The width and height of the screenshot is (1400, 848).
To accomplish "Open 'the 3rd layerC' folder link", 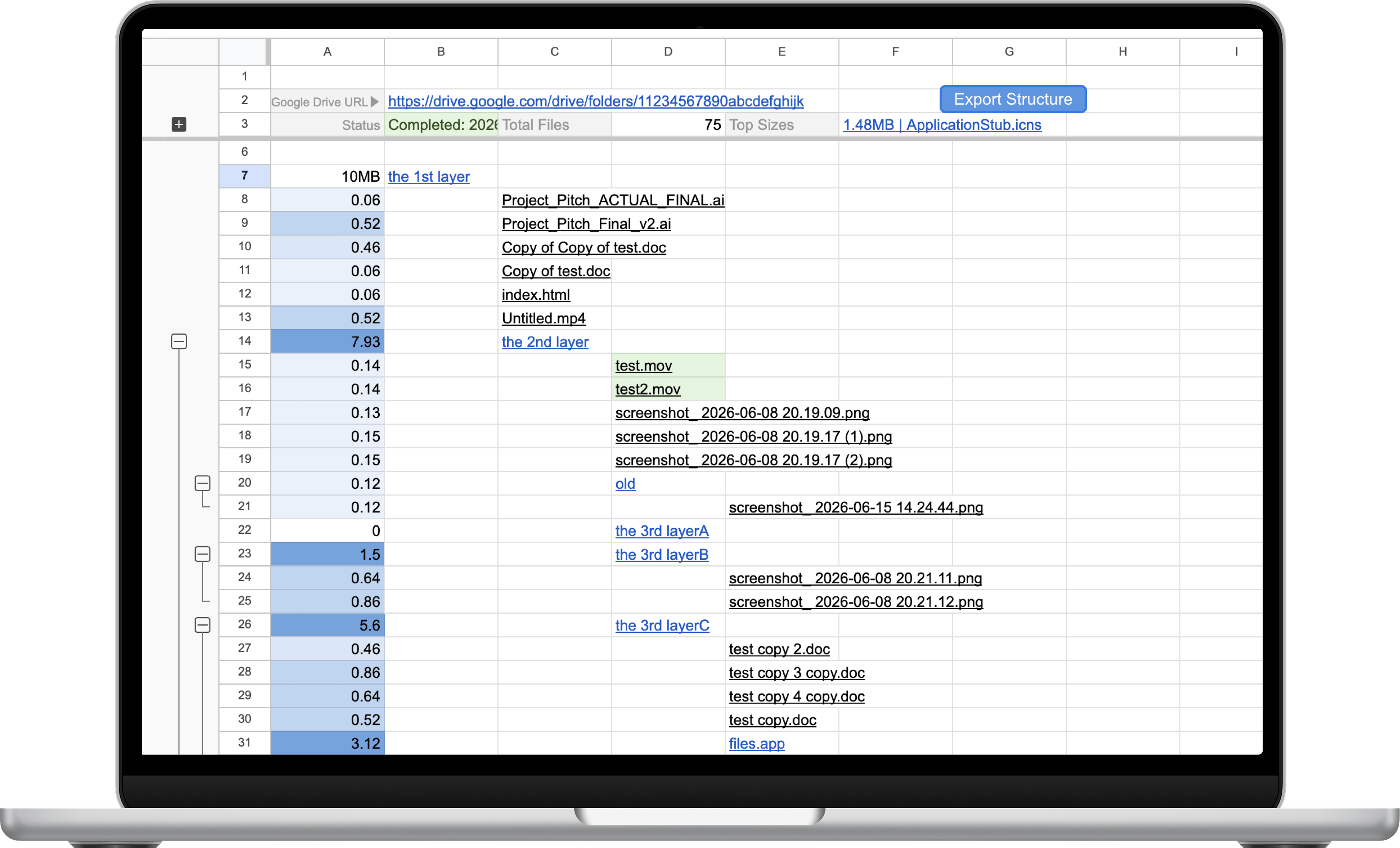I will coord(662,626).
